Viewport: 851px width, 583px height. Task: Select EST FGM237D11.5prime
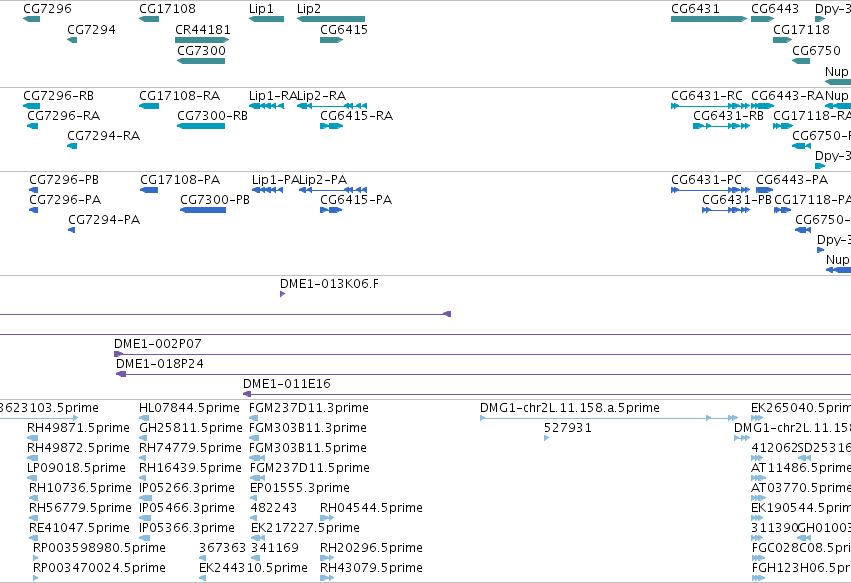pos(258,478)
